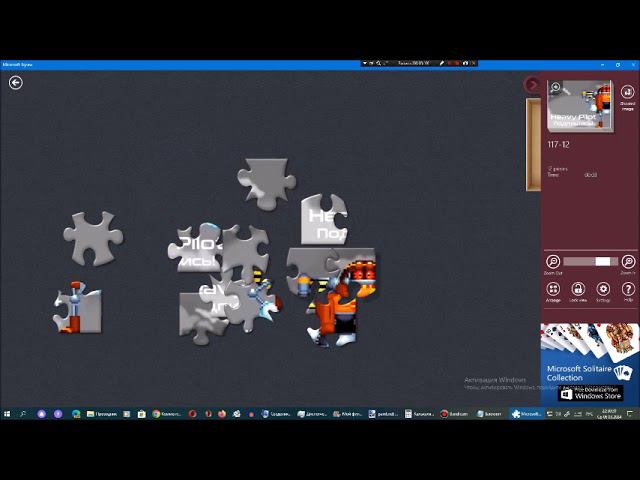
Task: Open the Help question mark
Action: click(628, 289)
